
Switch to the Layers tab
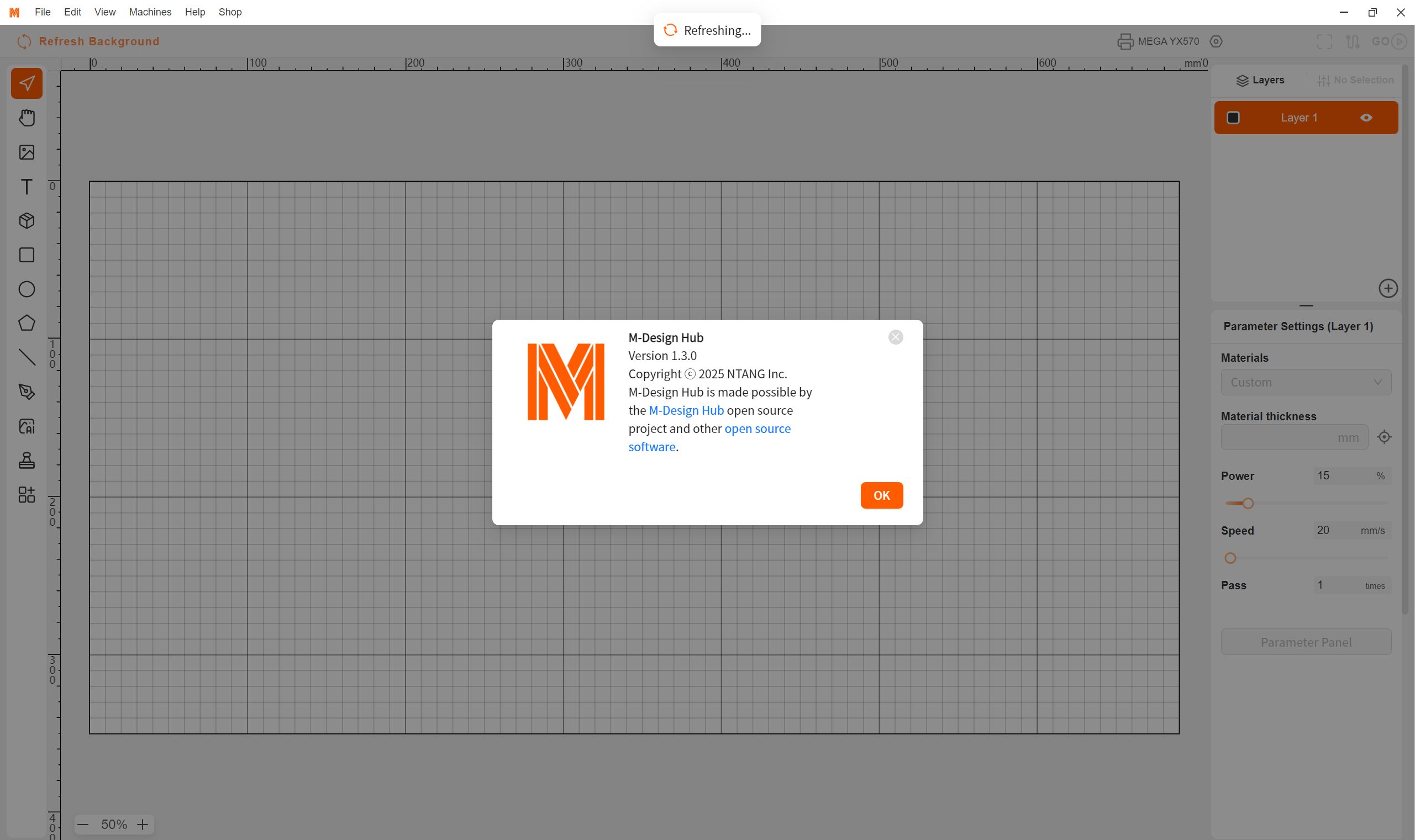[1259, 81]
